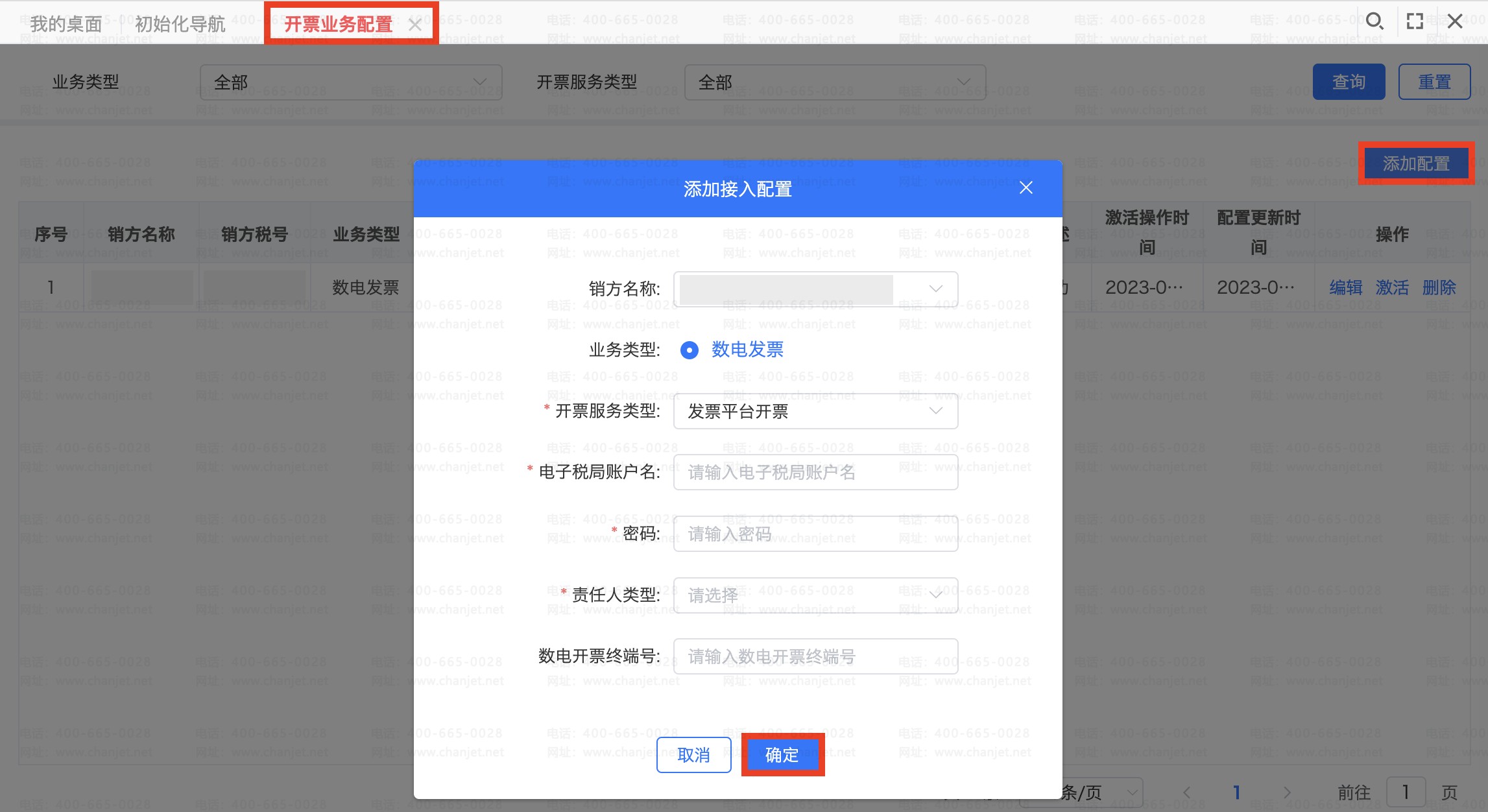Image resolution: width=1488 pixels, height=812 pixels.
Task: Click the 激活操作时间 column header
Action: tap(1147, 232)
